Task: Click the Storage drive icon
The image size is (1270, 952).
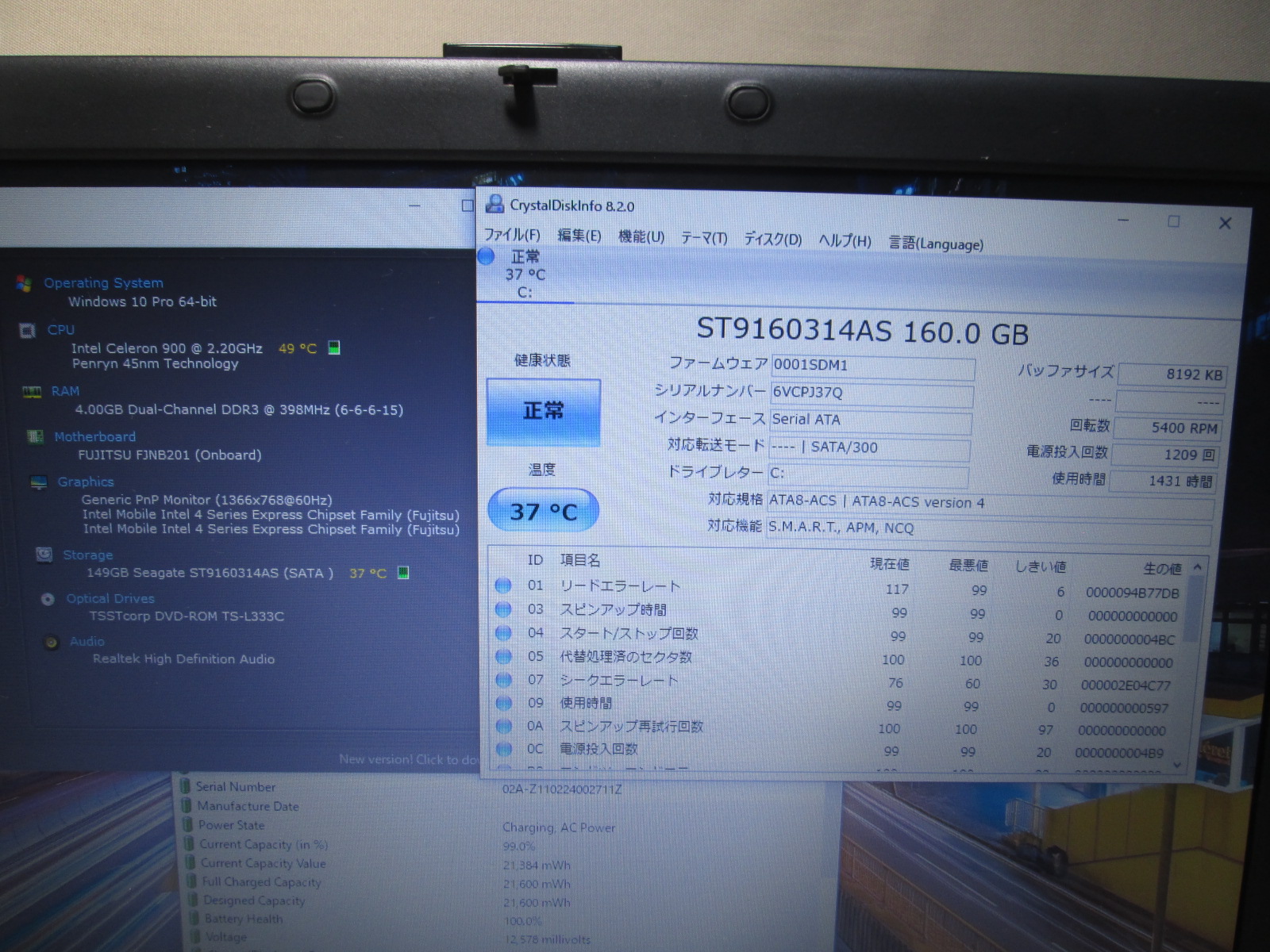Action: point(44,555)
